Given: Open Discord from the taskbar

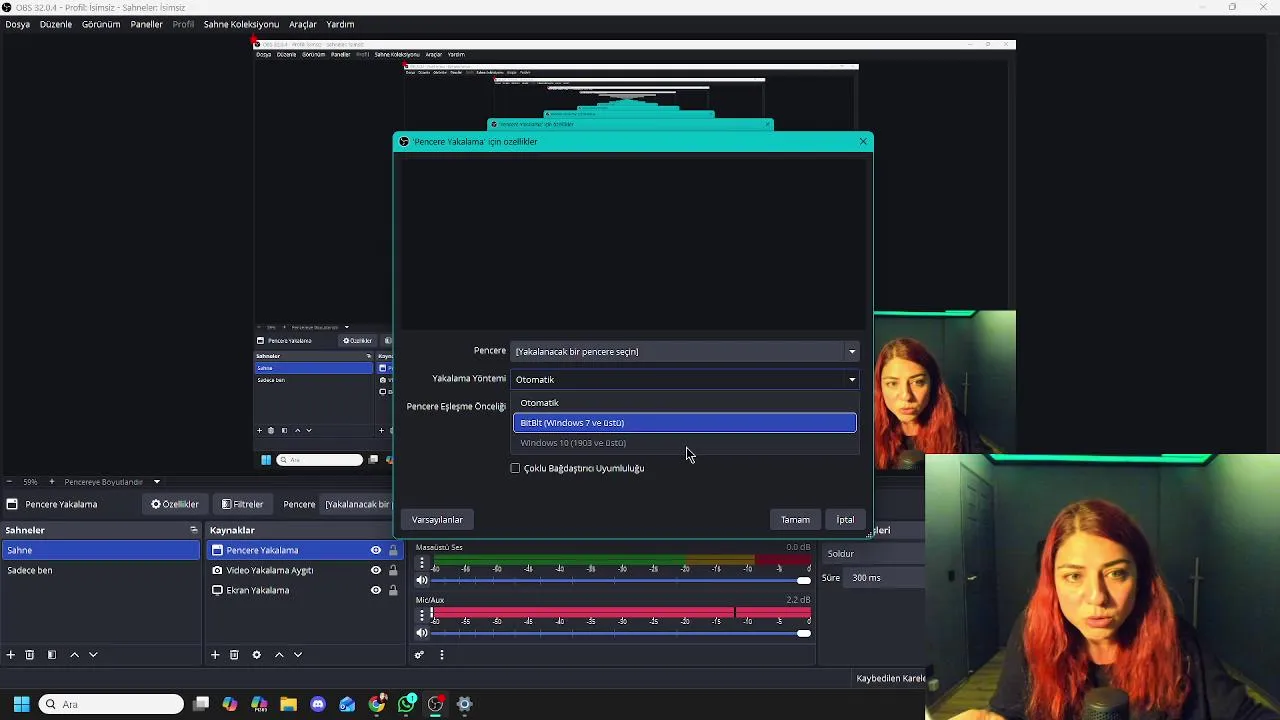Looking at the screenshot, I should [318, 704].
